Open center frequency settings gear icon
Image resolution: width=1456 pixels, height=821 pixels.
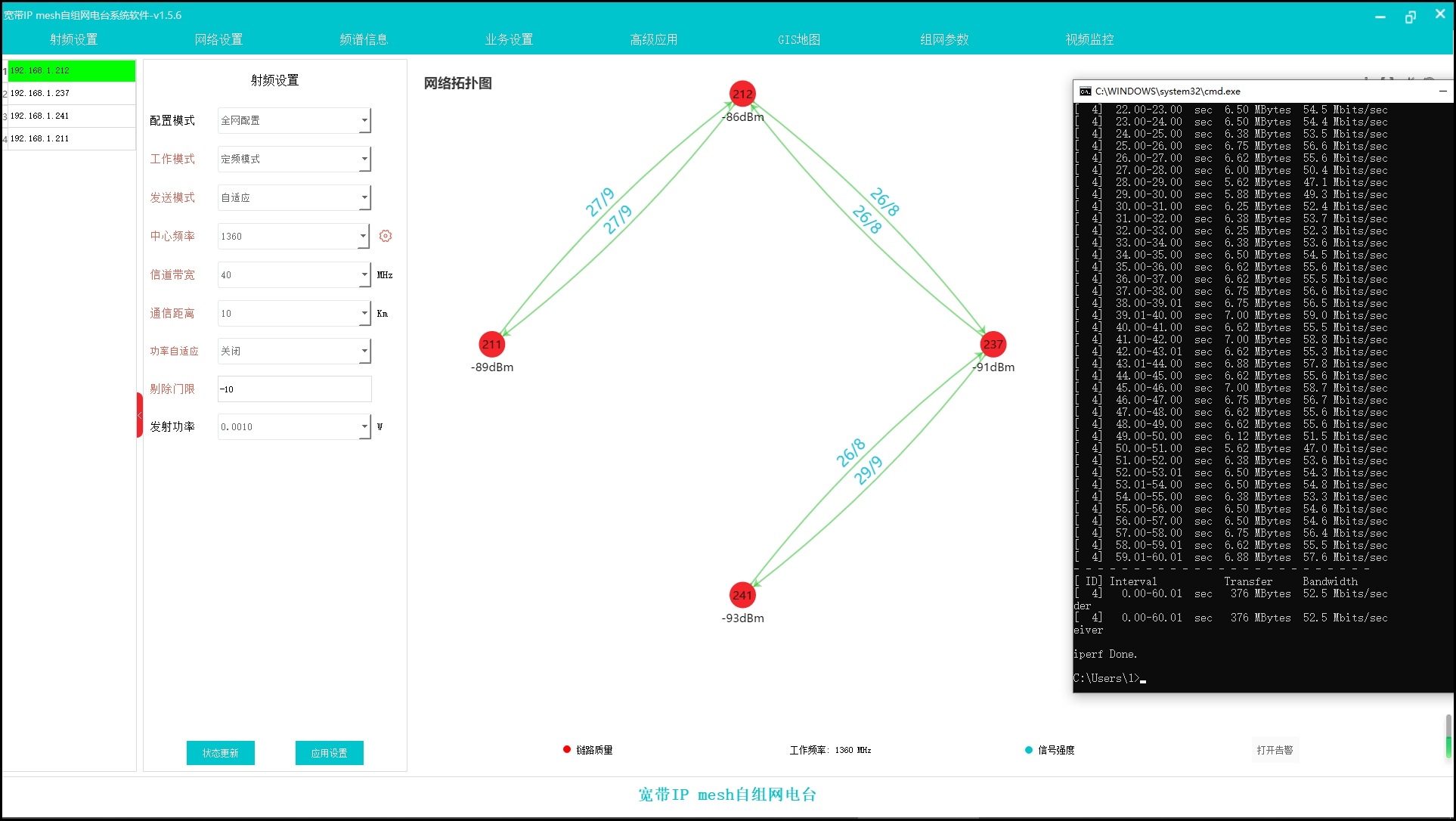coord(386,236)
